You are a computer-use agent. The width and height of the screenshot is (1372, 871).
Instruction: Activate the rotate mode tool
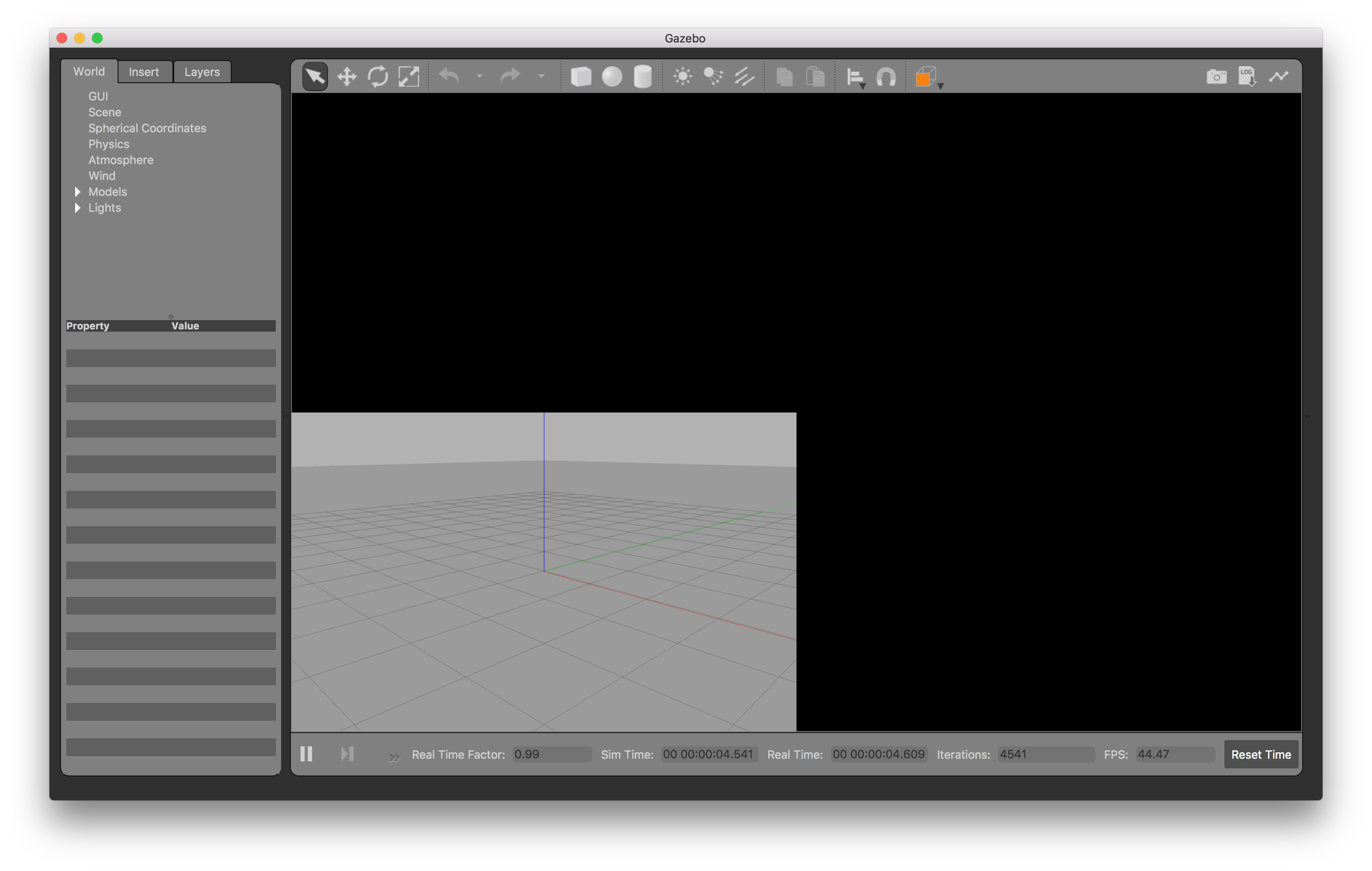click(x=378, y=76)
